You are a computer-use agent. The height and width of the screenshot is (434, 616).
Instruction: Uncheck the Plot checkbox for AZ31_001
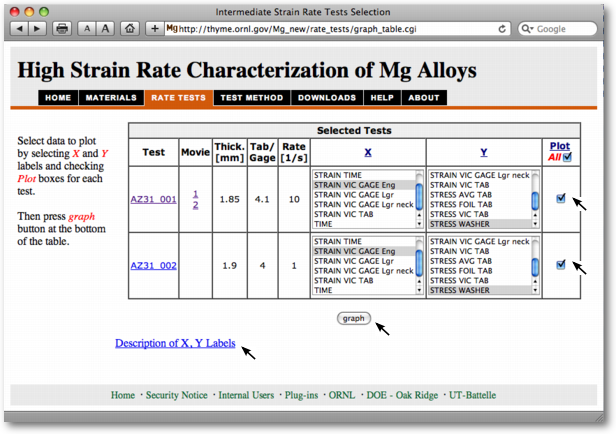click(x=561, y=198)
